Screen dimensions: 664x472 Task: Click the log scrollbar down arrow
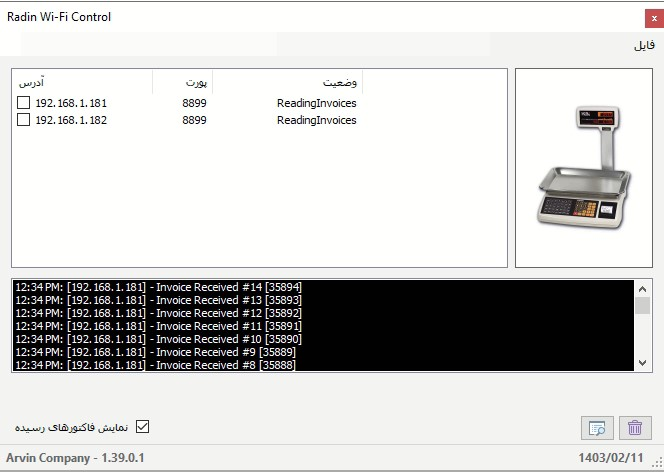tap(642, 363)
